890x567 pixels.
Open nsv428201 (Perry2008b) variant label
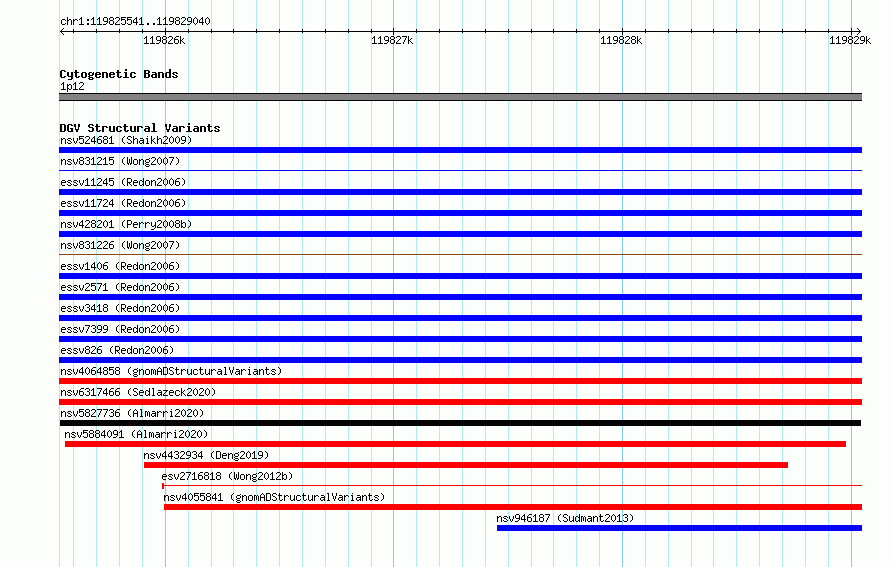pyautogui.click(x=126, y=224)
